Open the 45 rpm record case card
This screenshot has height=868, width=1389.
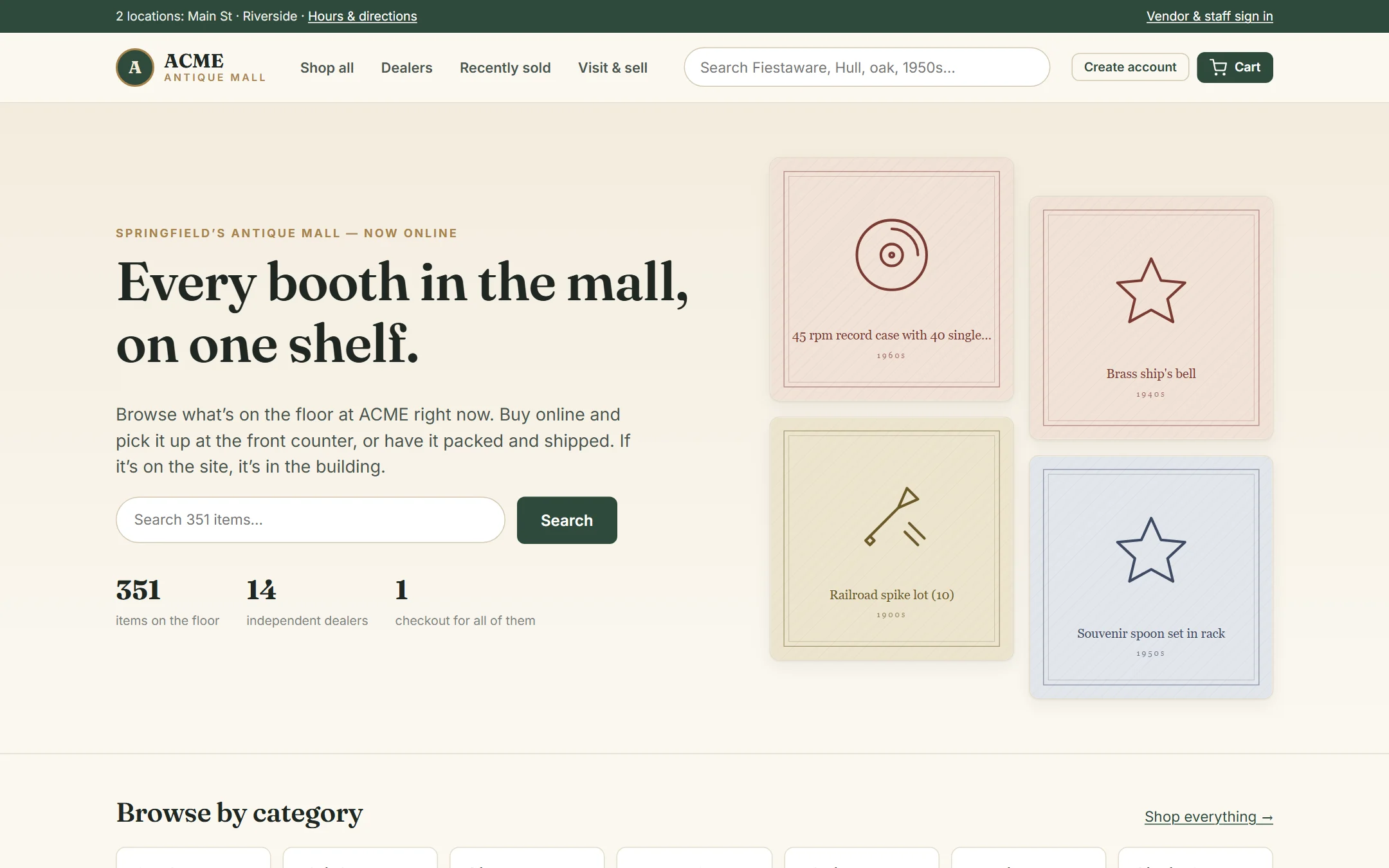click(891, 279)
